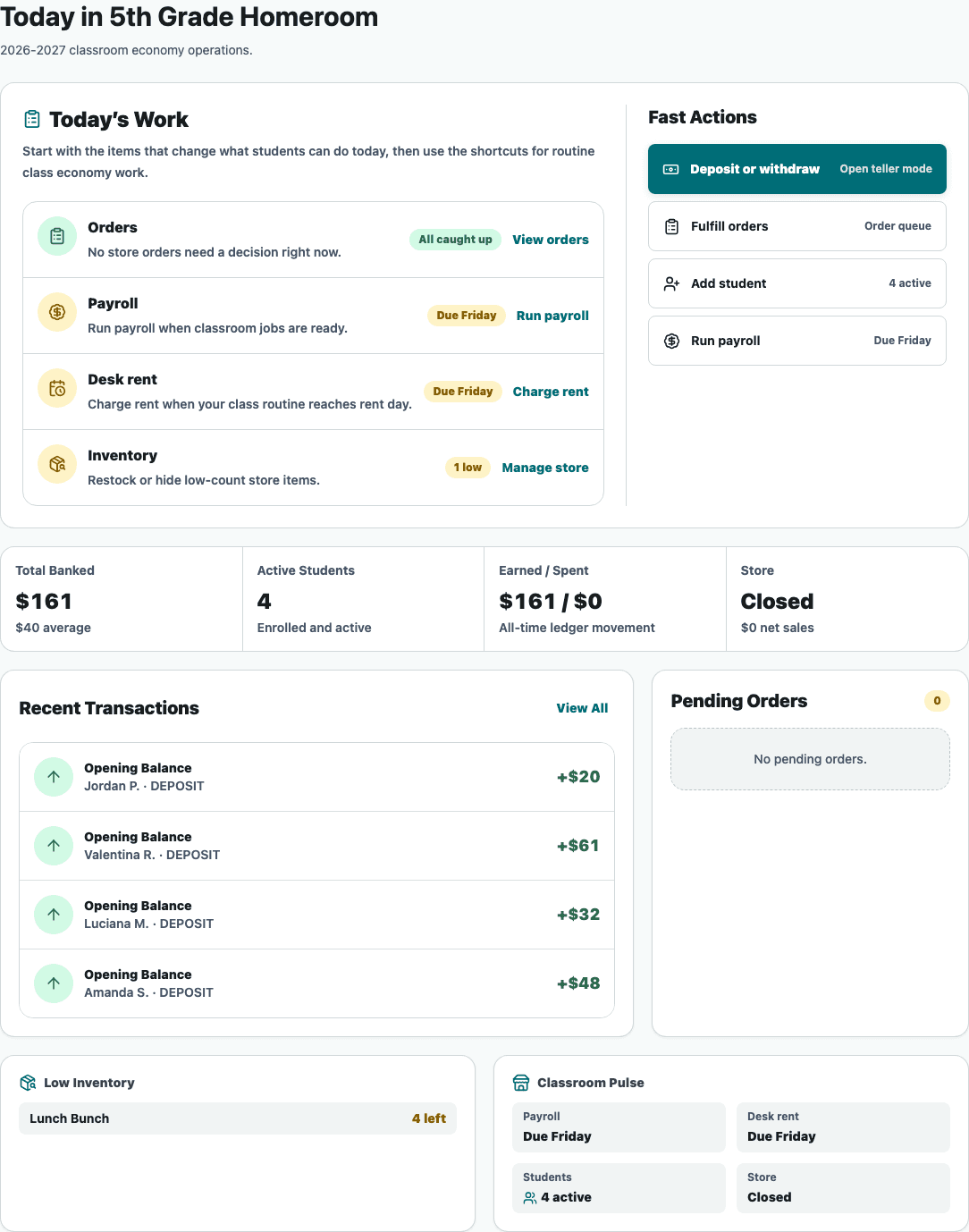The image size is (969, 1232).
Task: Open Valentina R. opening balance transaction
Action: click(316, 846)
